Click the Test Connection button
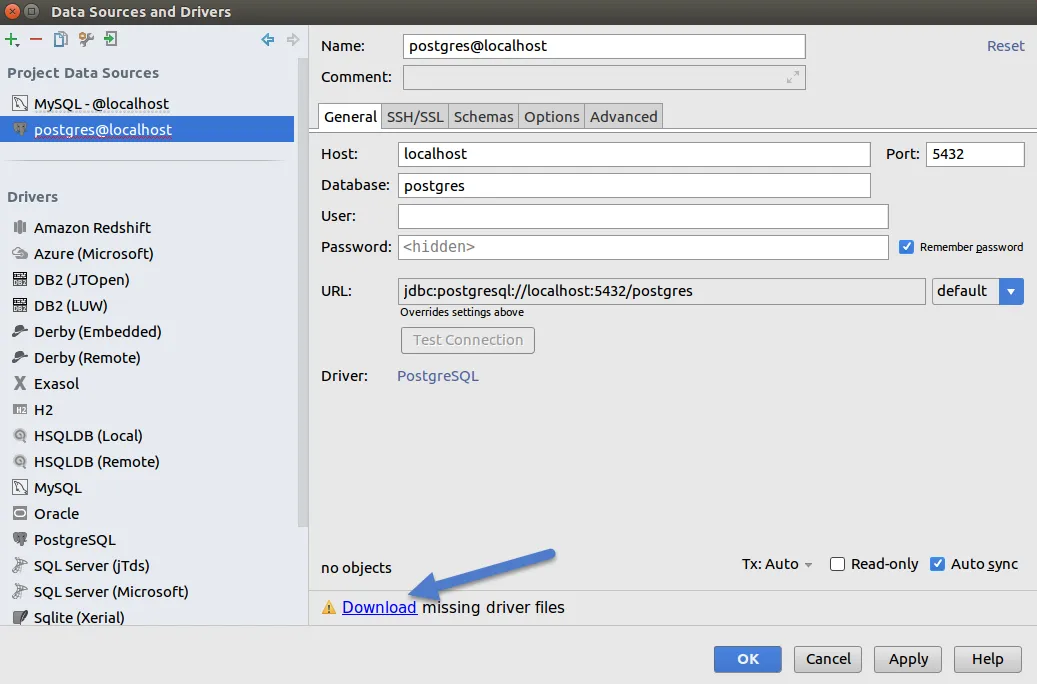Image resolution: width=1037 pixels, height=684 pixels. [x=468, y=340]
